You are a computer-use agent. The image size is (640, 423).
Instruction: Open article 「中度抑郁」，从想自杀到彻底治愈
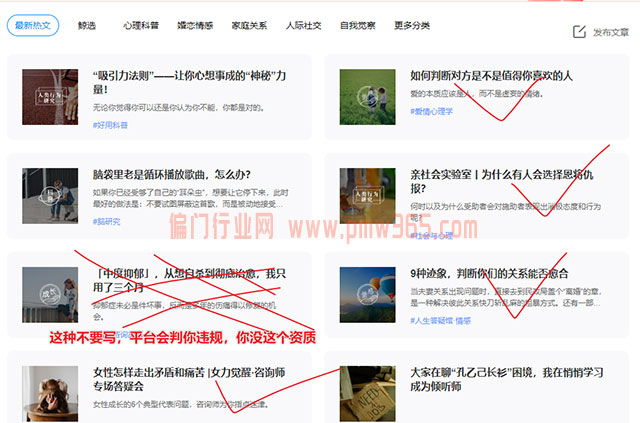coord(189,280)
